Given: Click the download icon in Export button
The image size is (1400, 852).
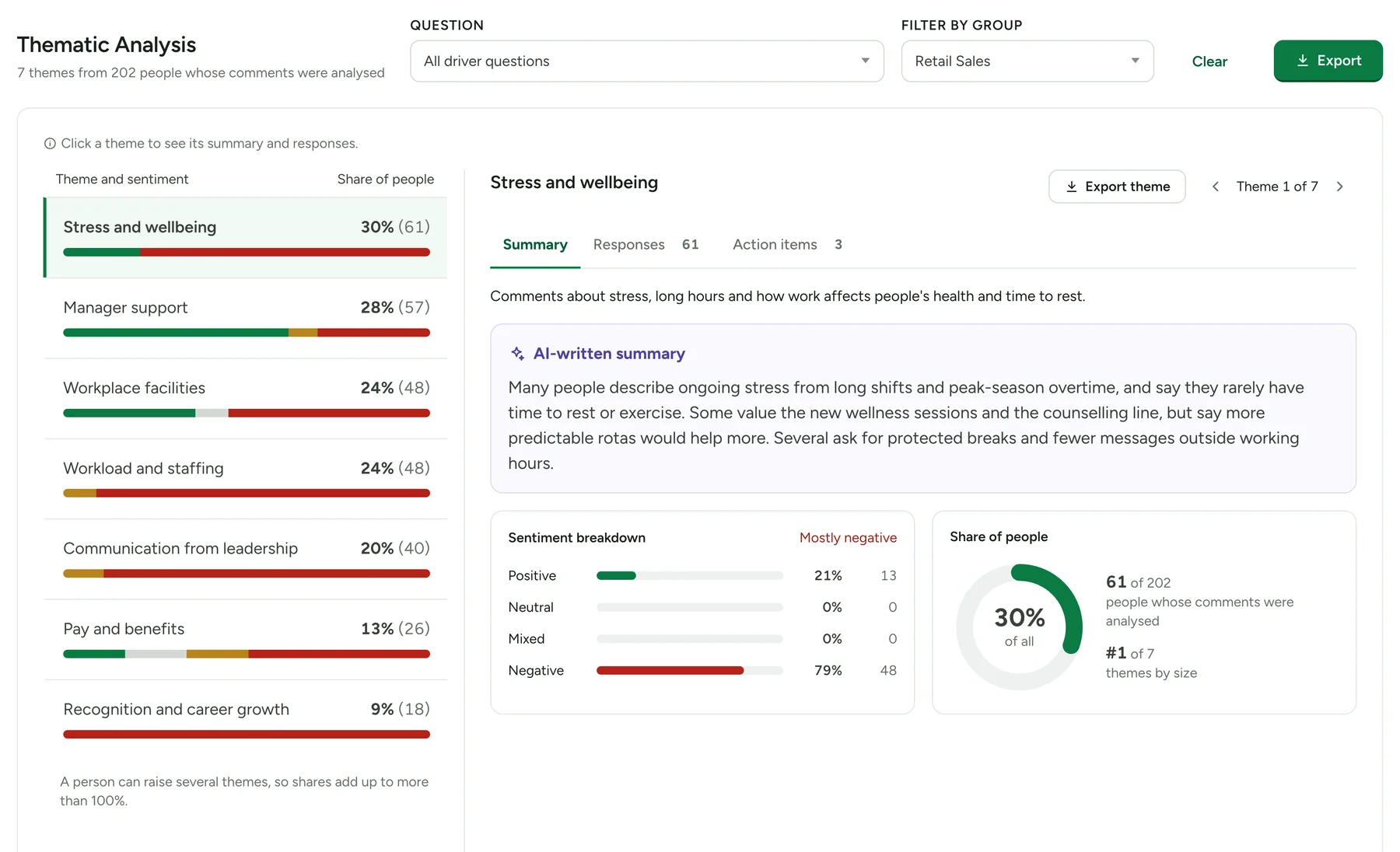Looking at the screenshot, I should [1302, 61].
